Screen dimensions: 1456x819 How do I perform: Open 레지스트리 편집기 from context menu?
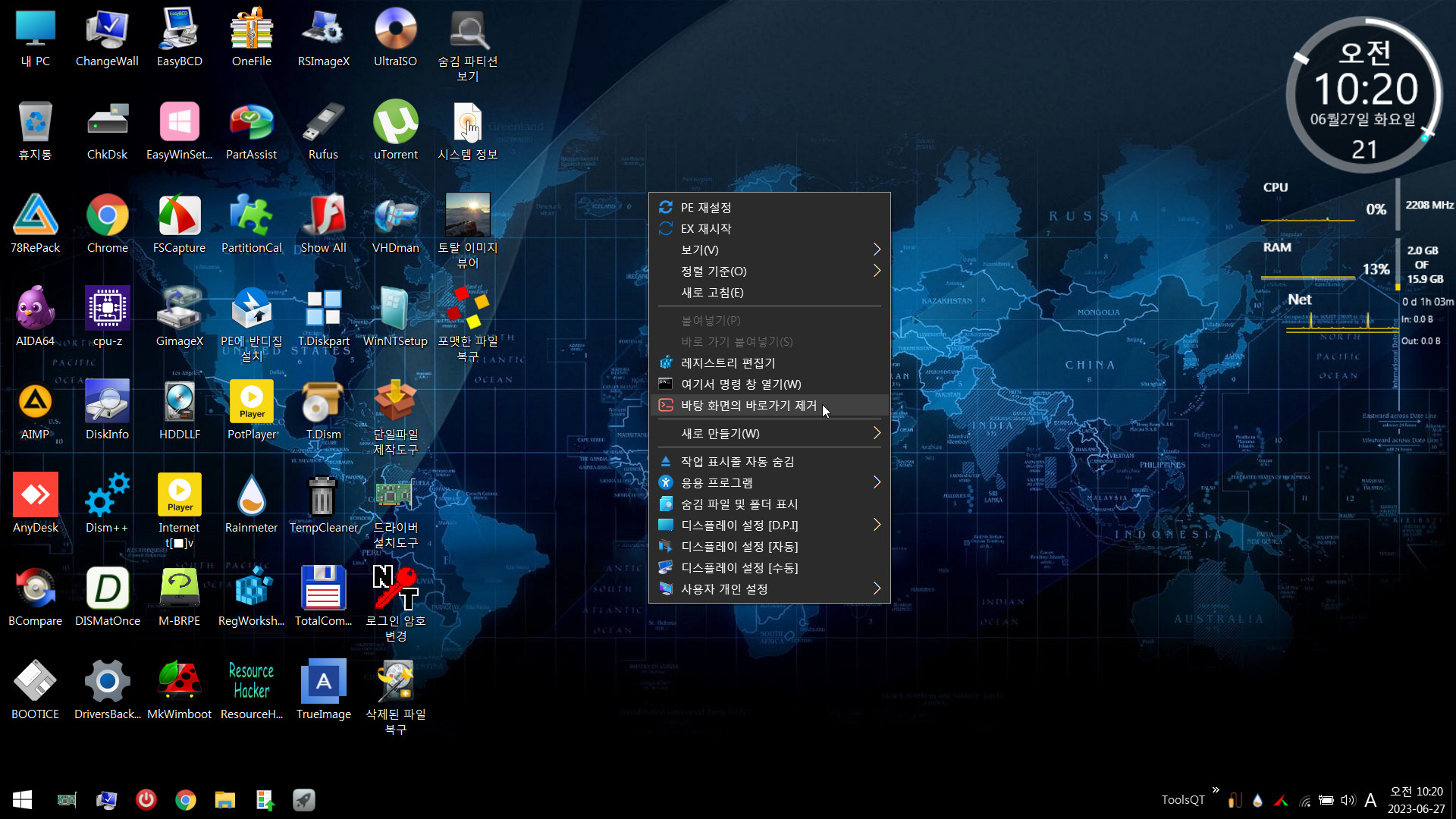(x=769, y=362)
